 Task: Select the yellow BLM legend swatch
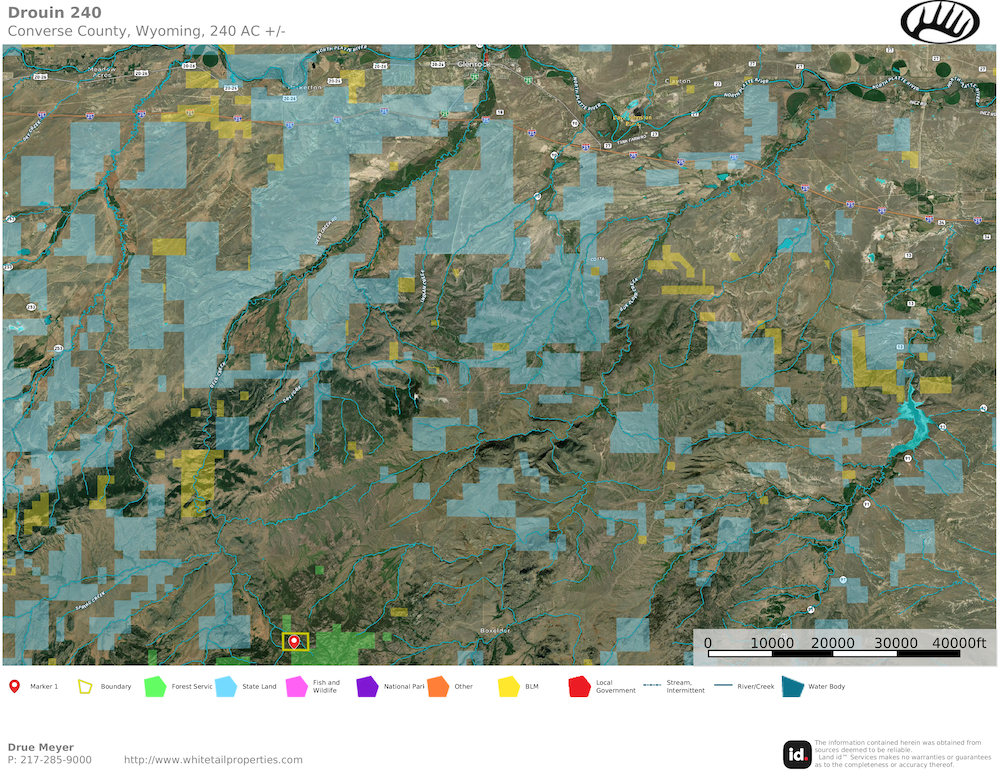click(x=508, y=687)
